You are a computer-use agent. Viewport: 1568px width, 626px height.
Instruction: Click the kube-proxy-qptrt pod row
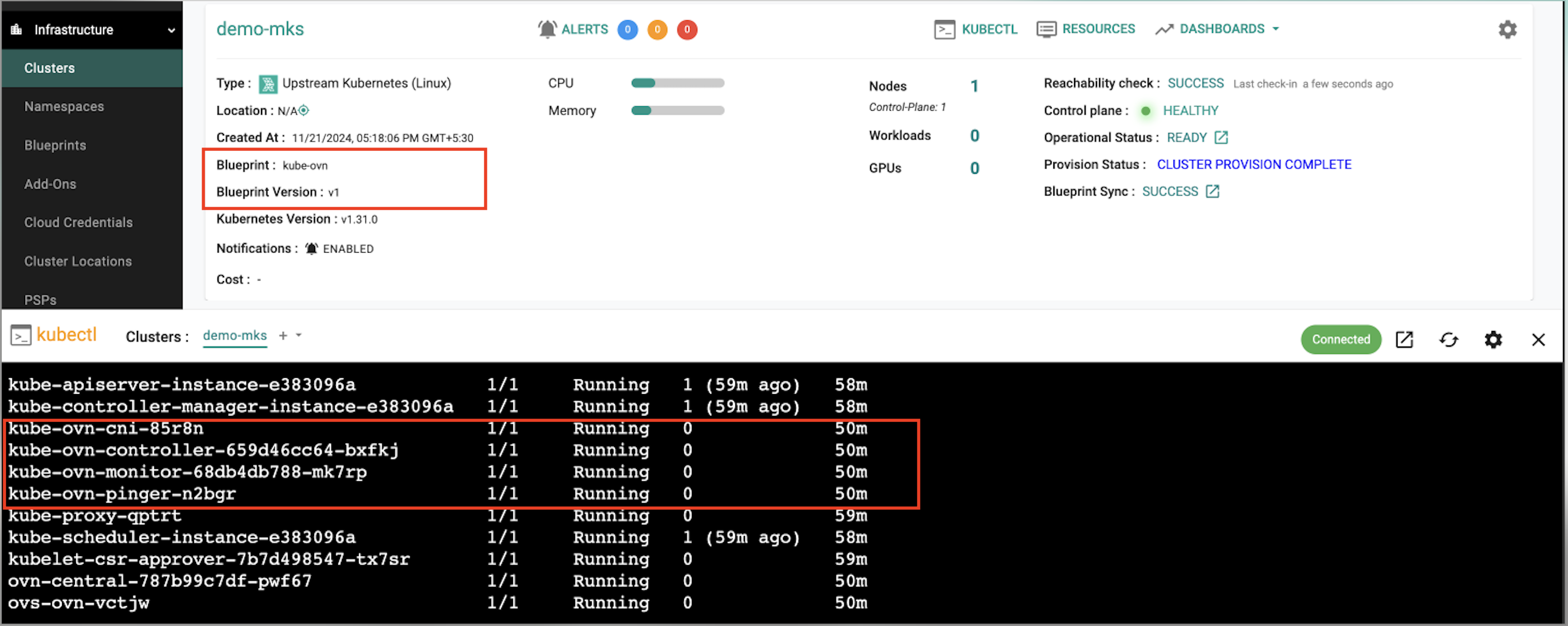coord(437,516)
